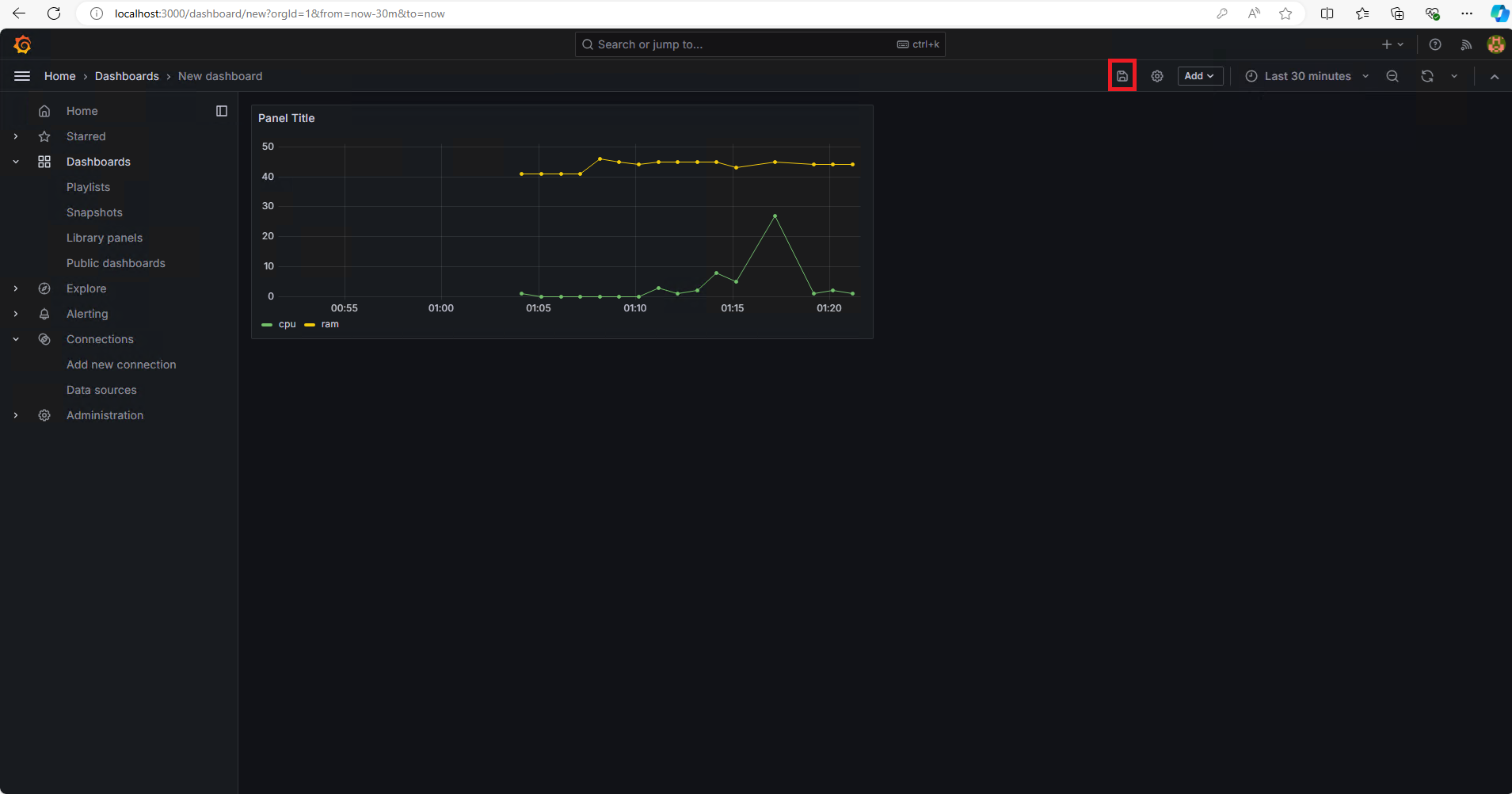Open the auto-refresh interval dropdown

click(x=1454, y=76)
